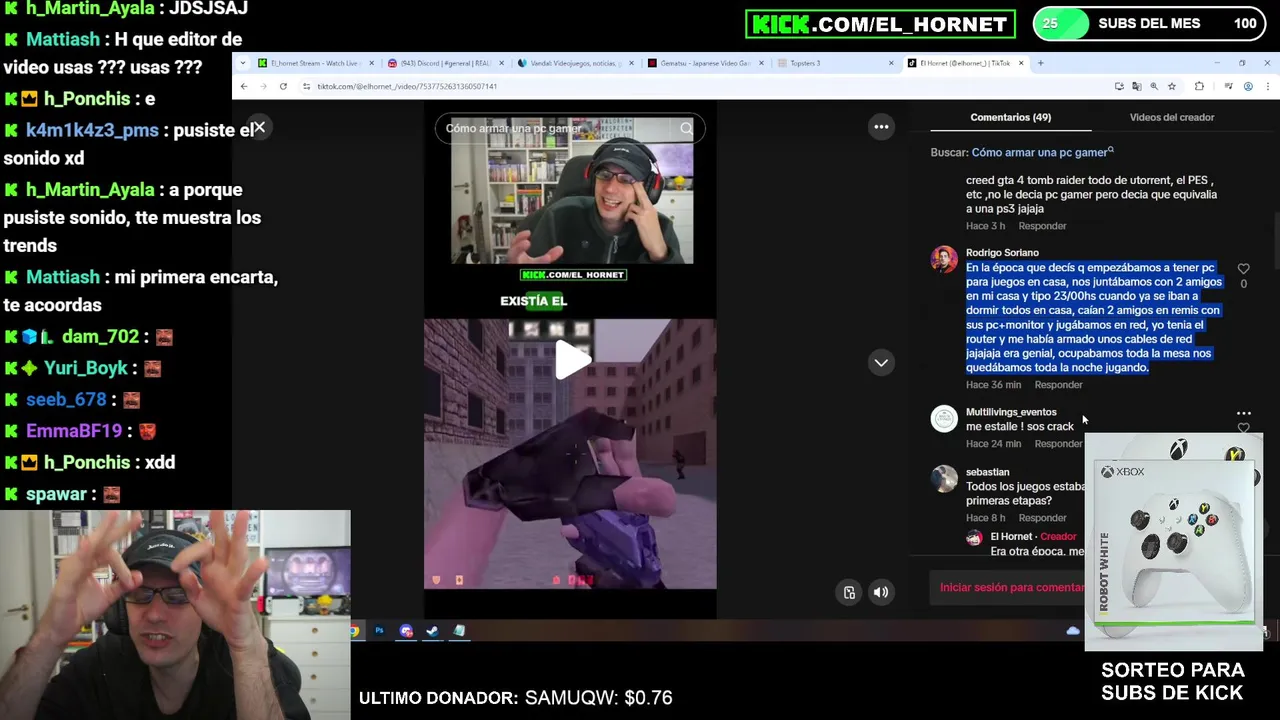Open the Chrome three-dot menu

click(1266, 86)
